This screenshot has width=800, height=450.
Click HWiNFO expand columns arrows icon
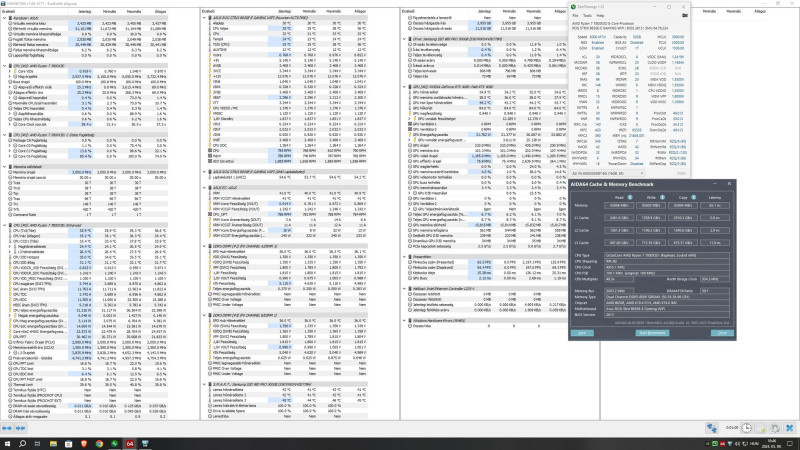tap(7, 428)
